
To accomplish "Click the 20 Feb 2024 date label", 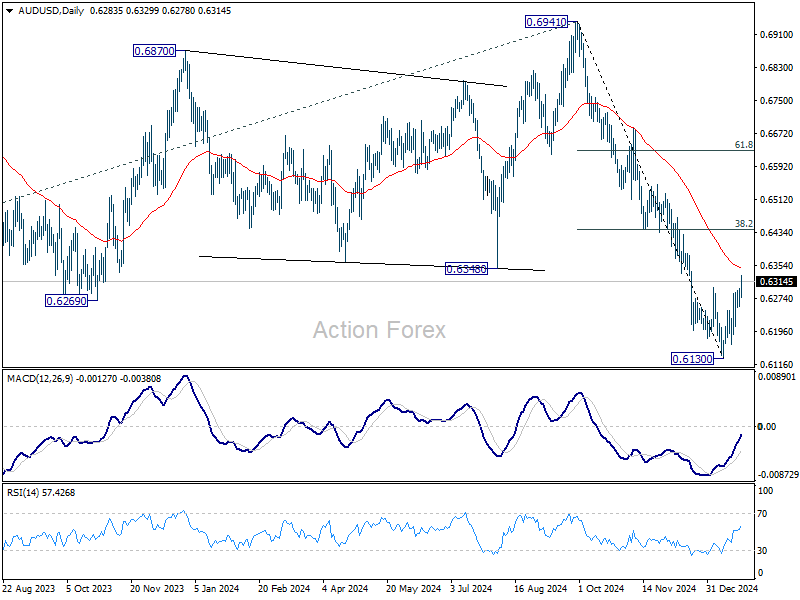I will tap(284, 588).
